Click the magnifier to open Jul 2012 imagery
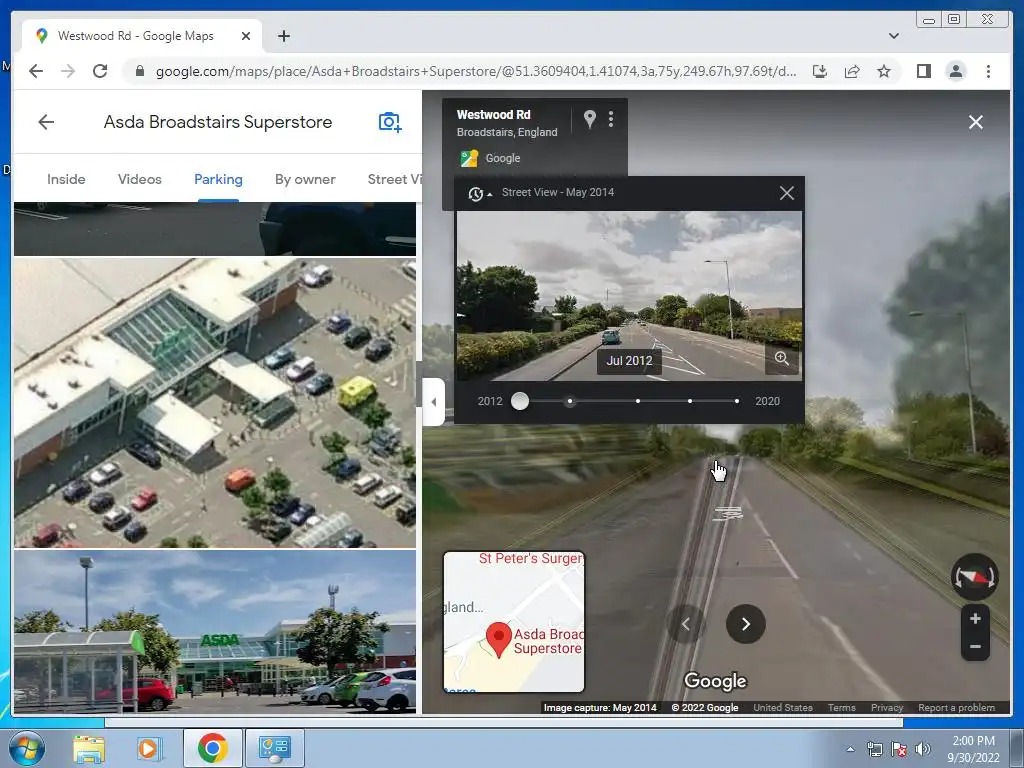This screenshot has width=1024, height=768. 782,359
